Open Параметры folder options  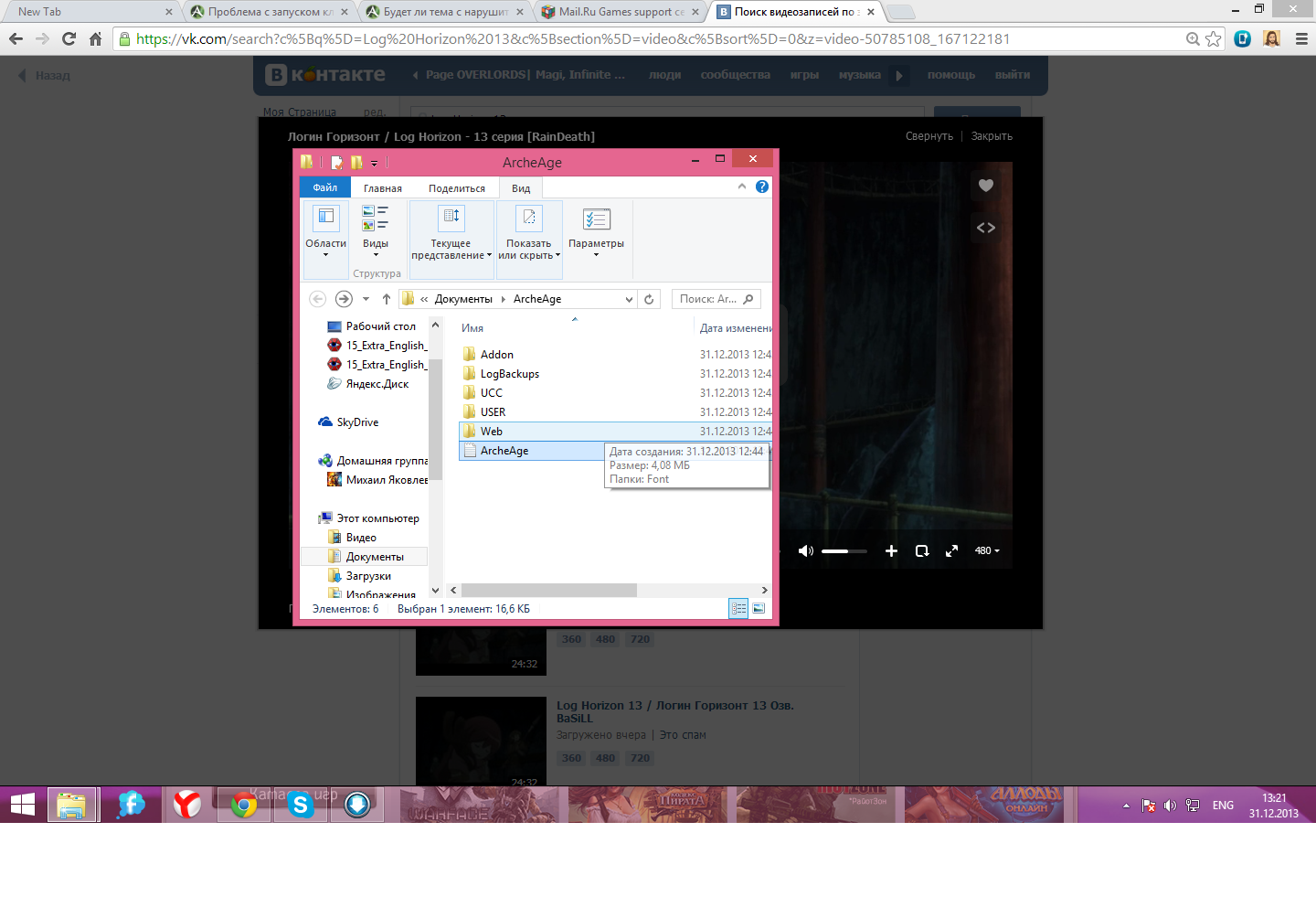pos(596,230)
